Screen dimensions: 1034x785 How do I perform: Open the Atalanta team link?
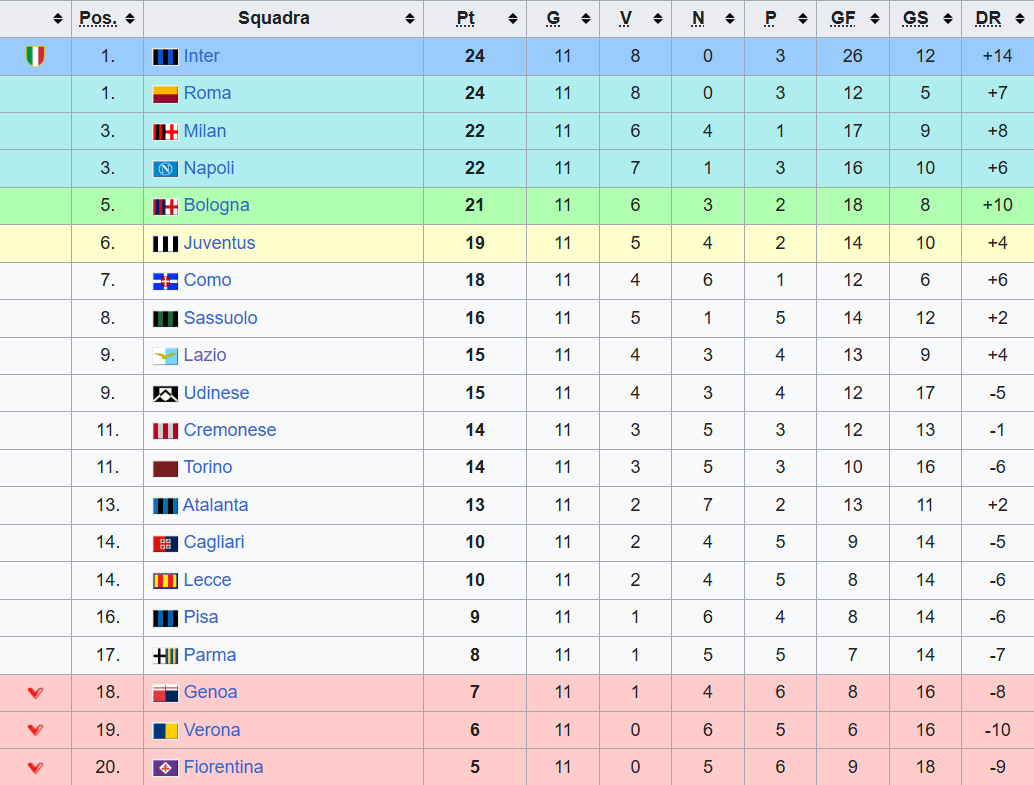(215, 506)
